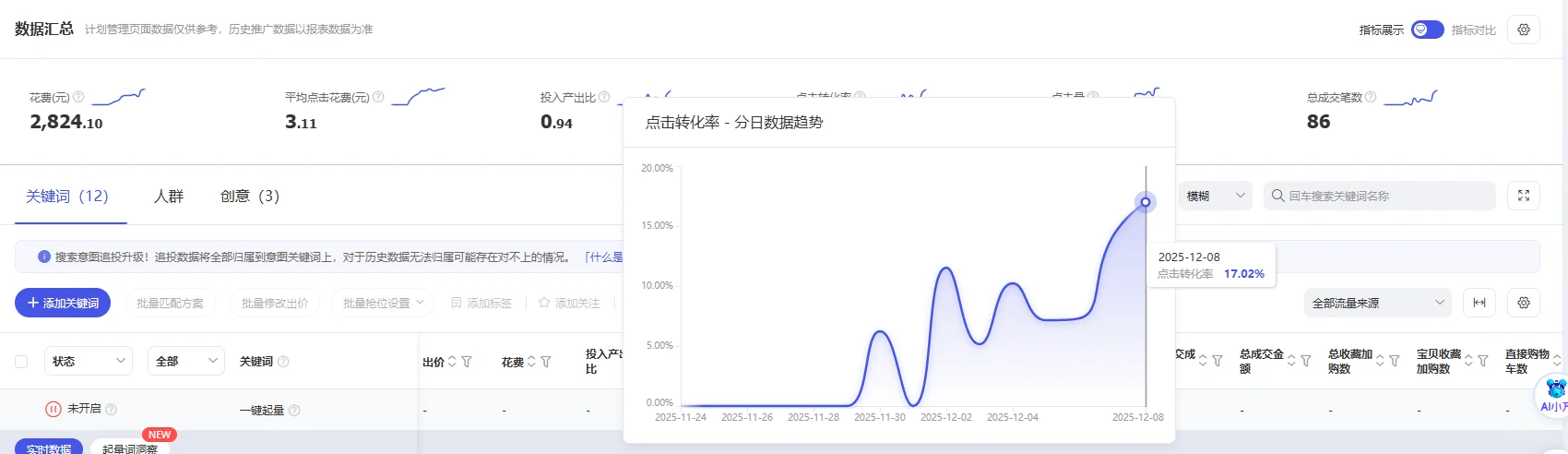Click the help icon beside 关键词 header
Image resolution: width=1568 pixels, height=454 pixels.
pyautogui.click(x=283, y=362)
